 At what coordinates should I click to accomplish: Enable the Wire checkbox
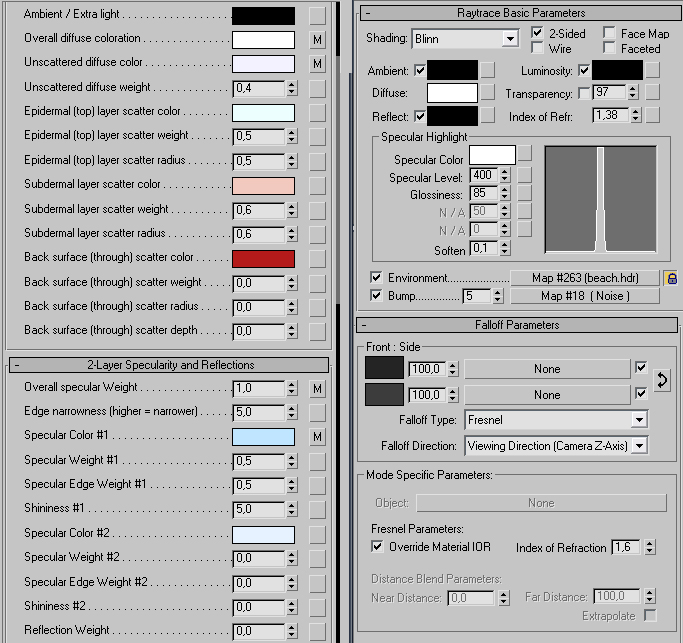point(537,48)
